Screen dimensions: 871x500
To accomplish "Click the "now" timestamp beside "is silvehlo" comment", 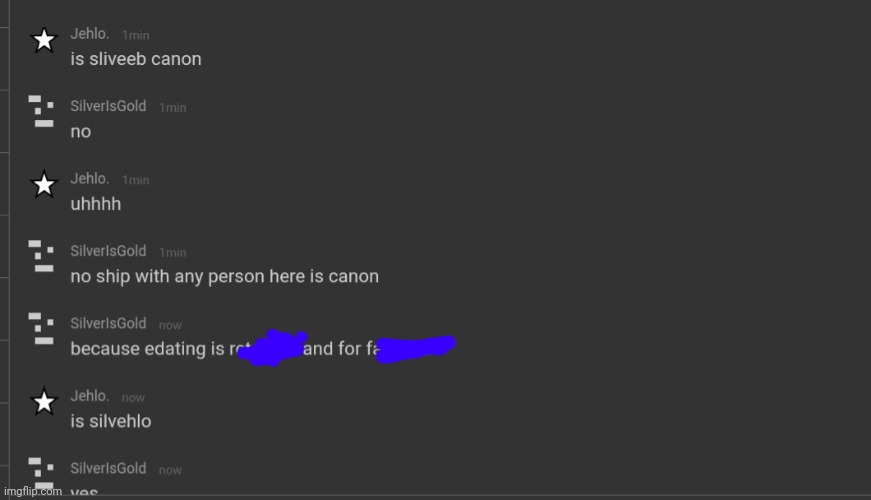I will tap(133, 398).
